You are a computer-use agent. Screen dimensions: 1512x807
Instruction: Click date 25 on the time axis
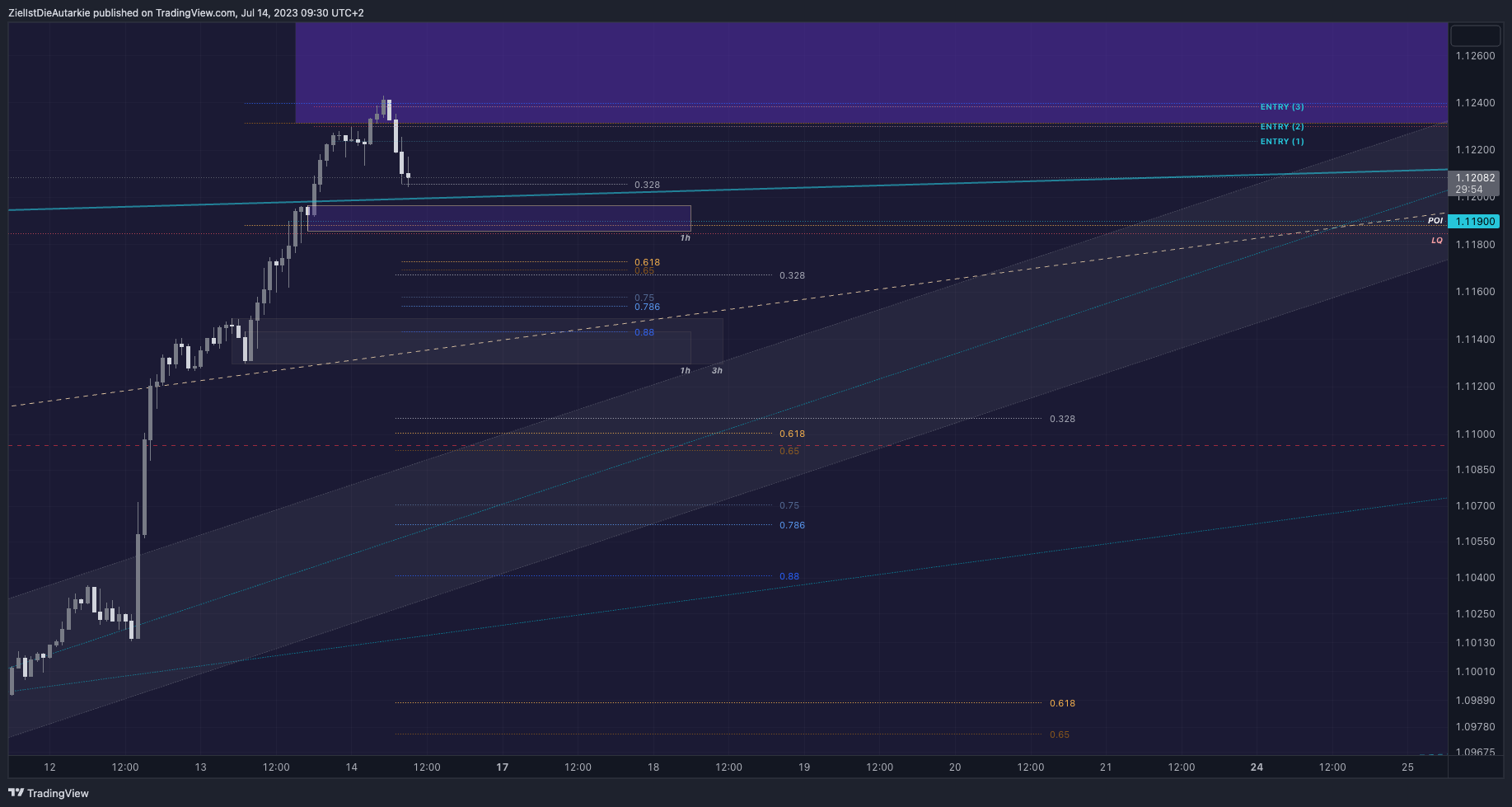coord(1407,767)
